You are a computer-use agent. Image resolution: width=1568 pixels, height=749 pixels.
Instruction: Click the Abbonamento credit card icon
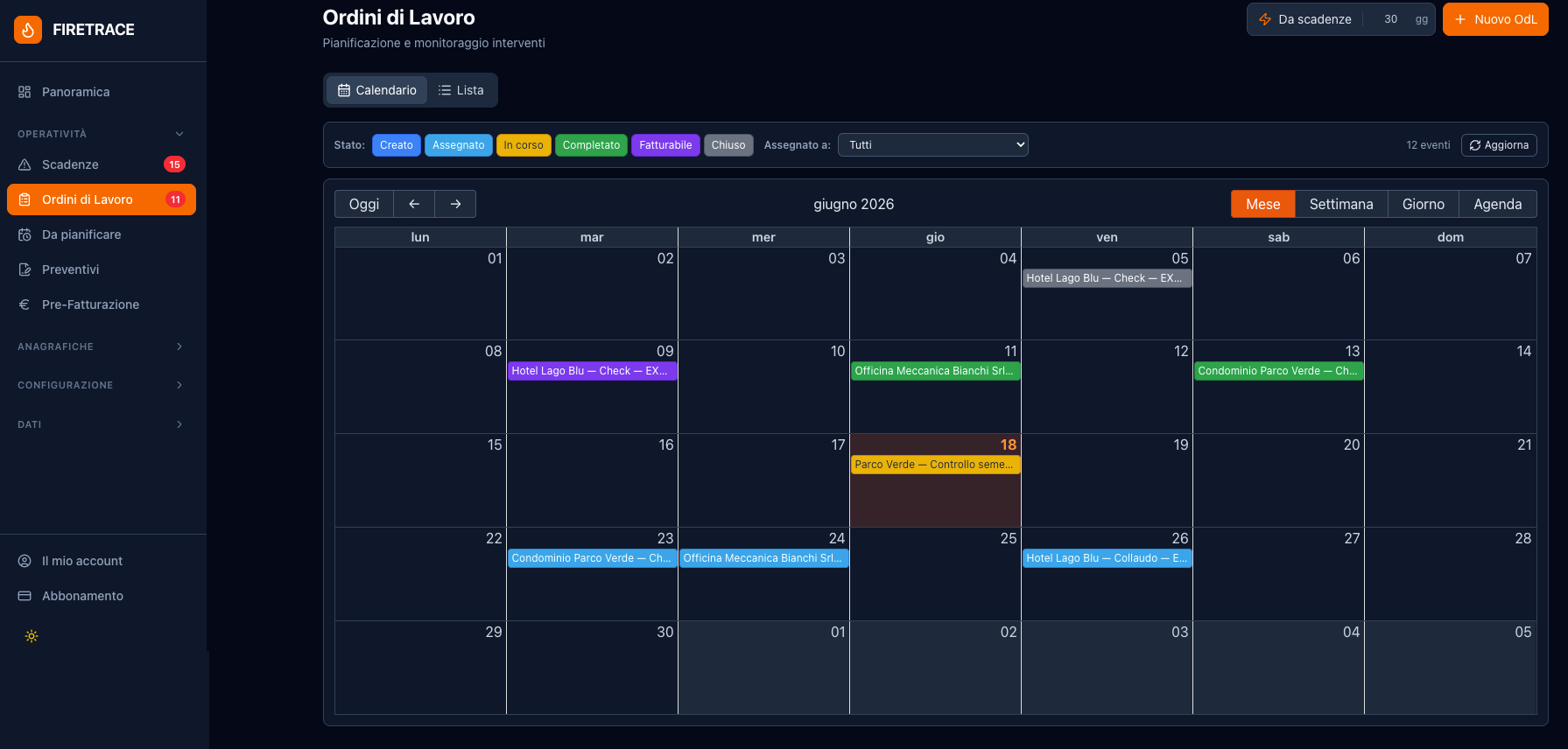[x=25, y=596]
